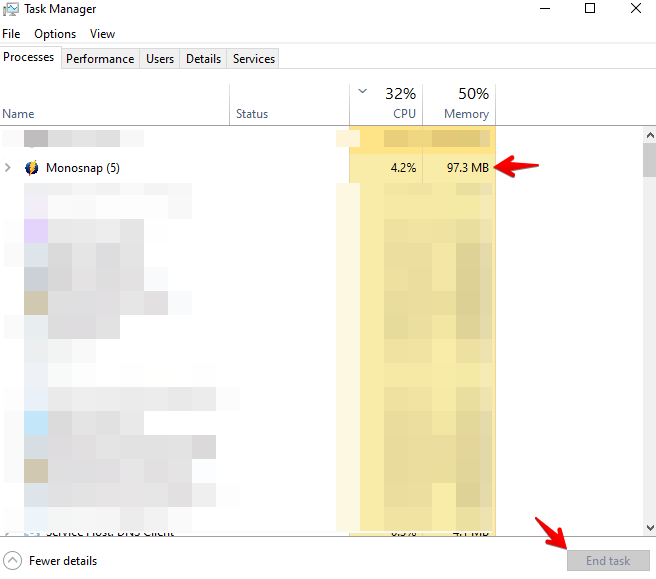Go to the Details tab
The height and width of the screenshot is (579, 656).
[x=203, y=59]
